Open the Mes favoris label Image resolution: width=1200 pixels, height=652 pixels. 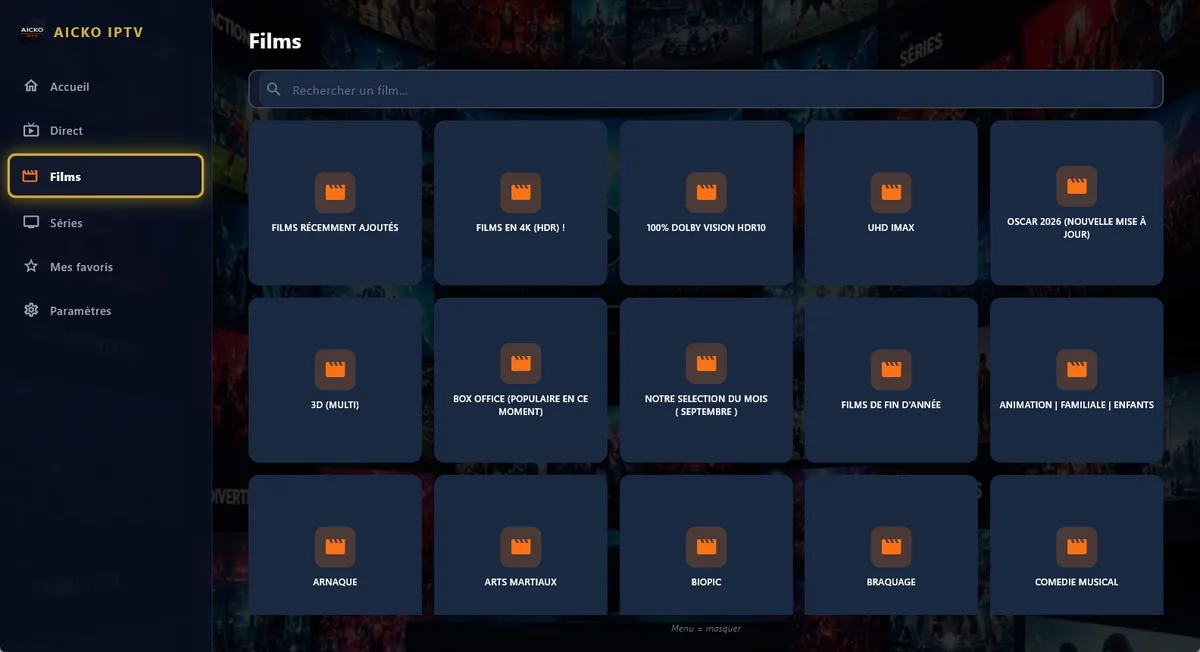81,267
